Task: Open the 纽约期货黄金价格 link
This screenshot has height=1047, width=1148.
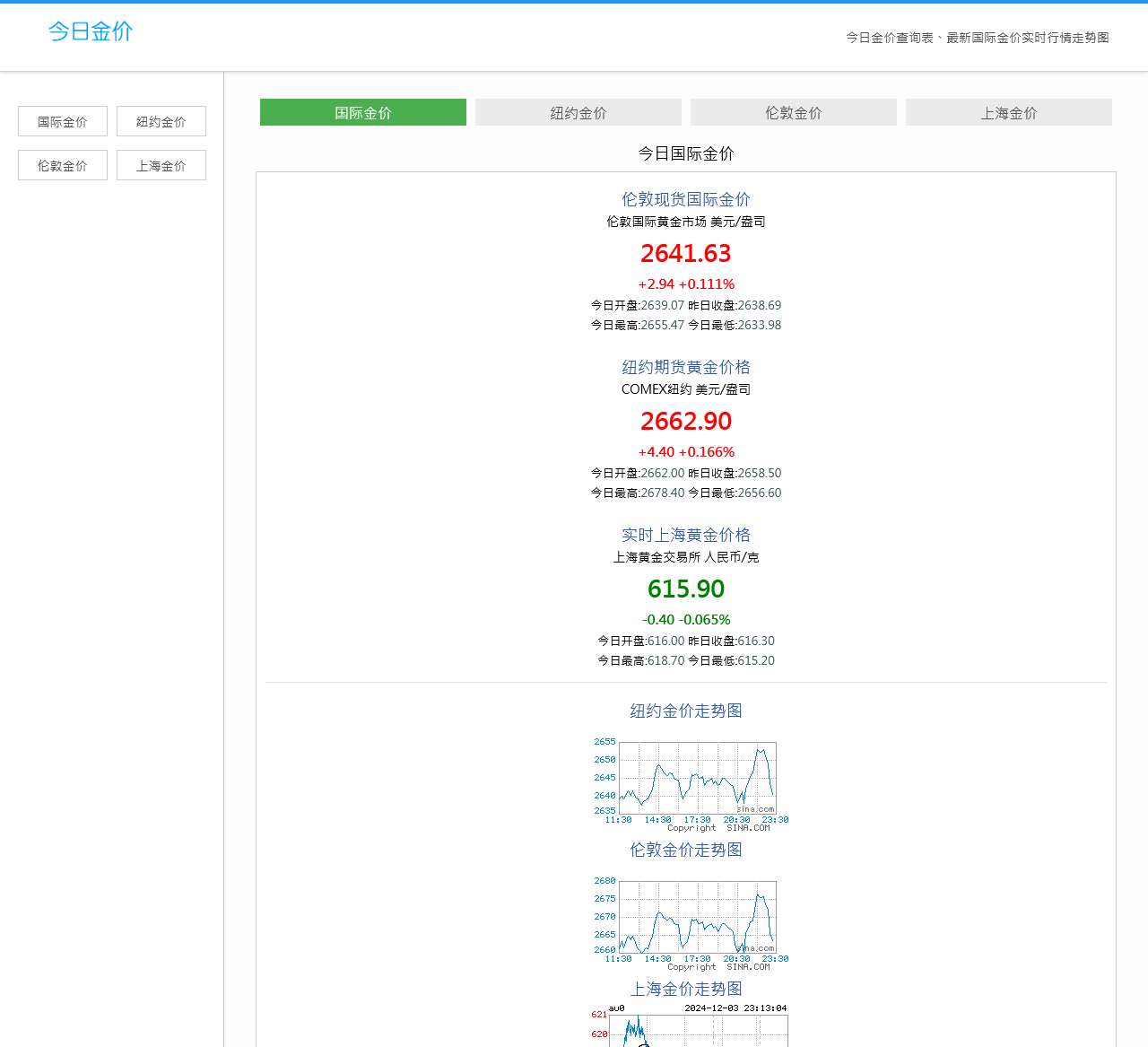Action: pyautogui.click(x=686, y=367)
